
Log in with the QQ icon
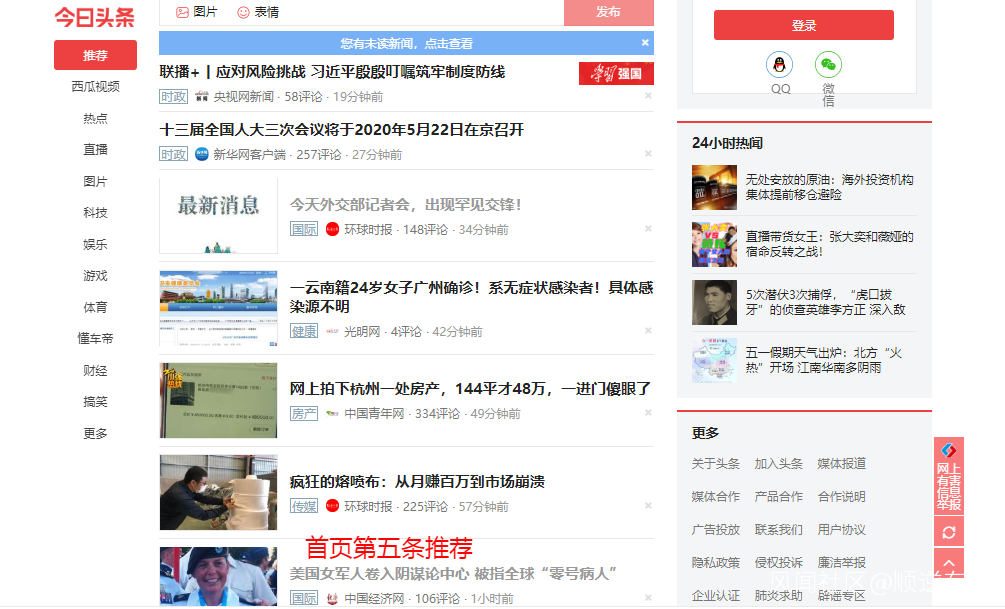point(779,65)
